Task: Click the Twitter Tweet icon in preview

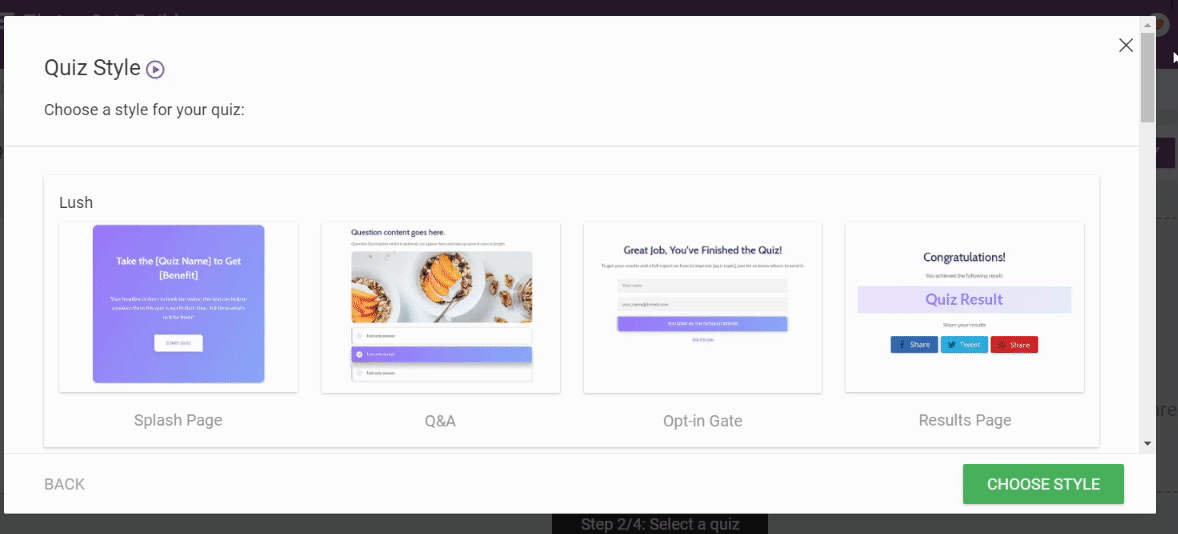Action: [964, 345]
